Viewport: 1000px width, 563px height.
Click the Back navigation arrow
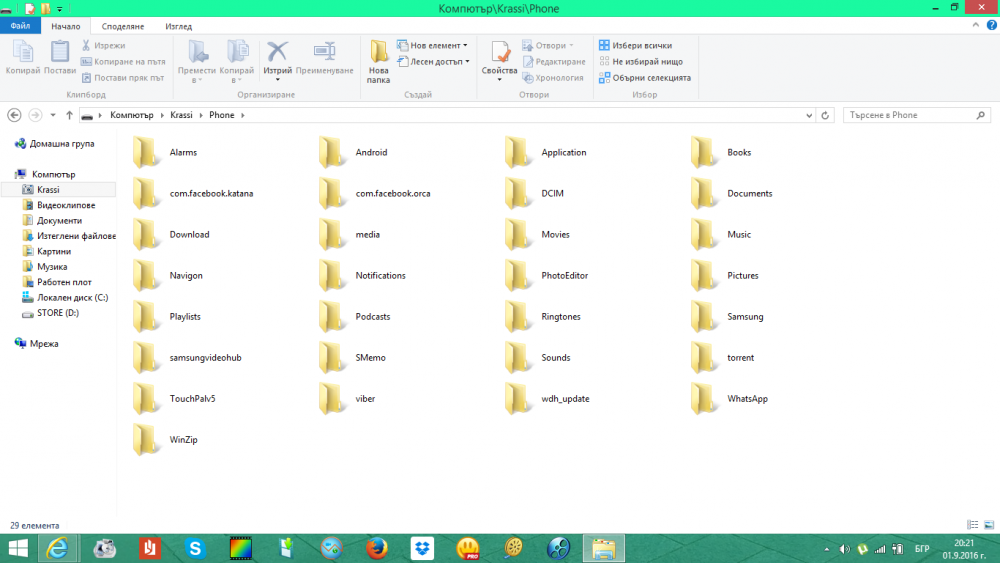[x=14, y=115]
